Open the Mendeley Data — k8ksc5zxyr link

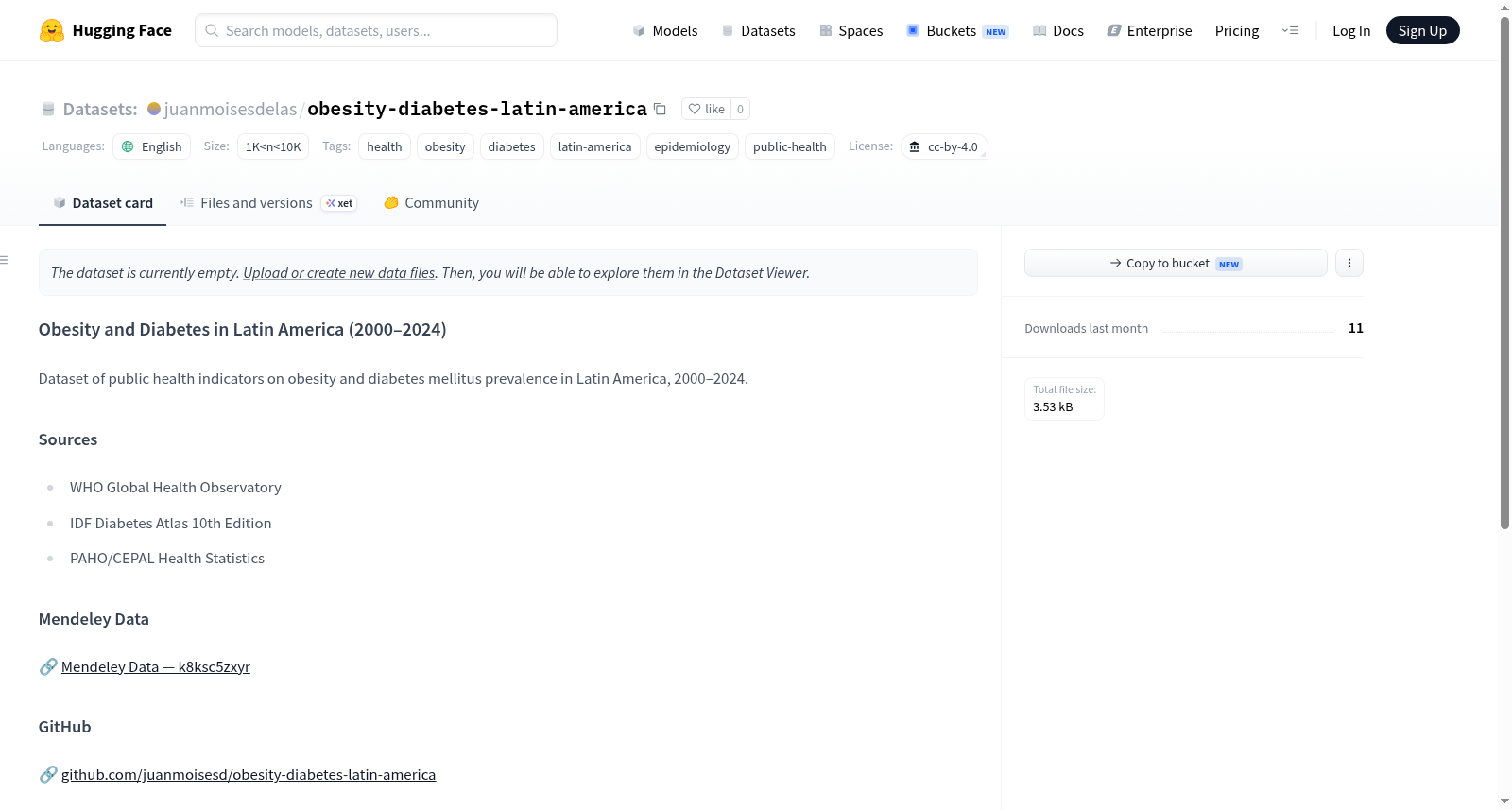[x=156, y=666]
